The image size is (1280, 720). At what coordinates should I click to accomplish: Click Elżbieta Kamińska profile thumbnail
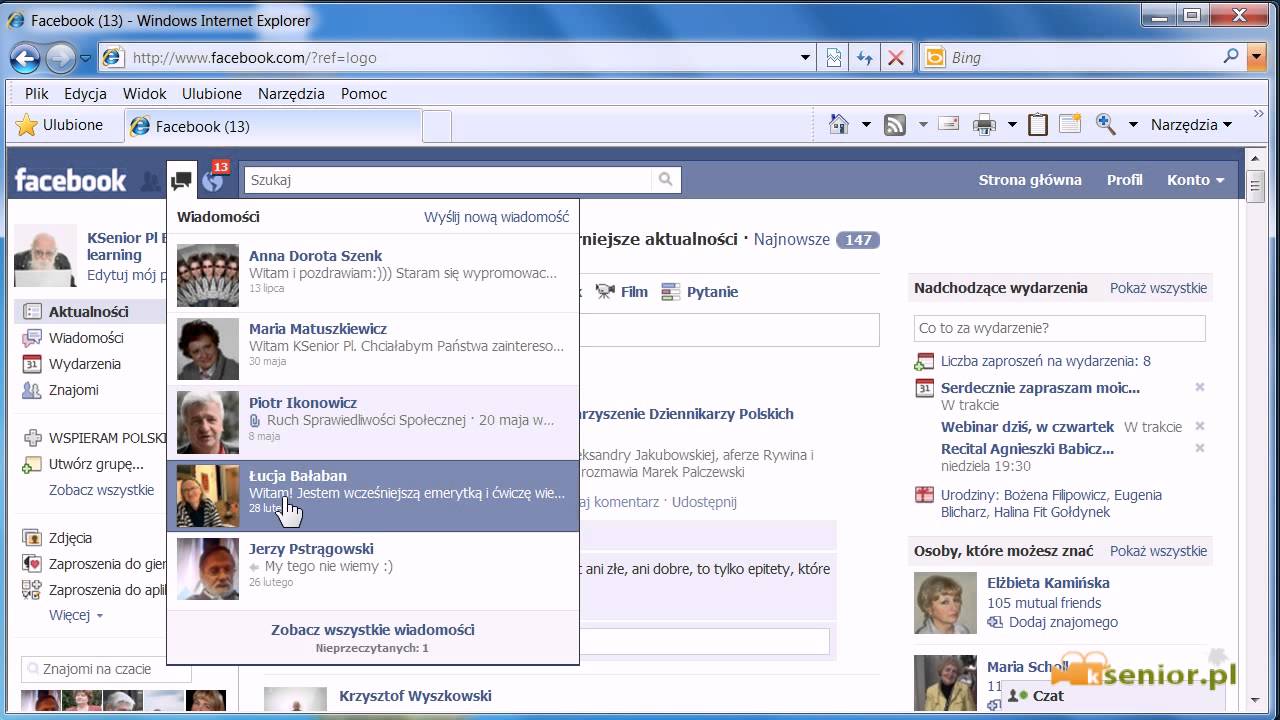click(945, 603)
